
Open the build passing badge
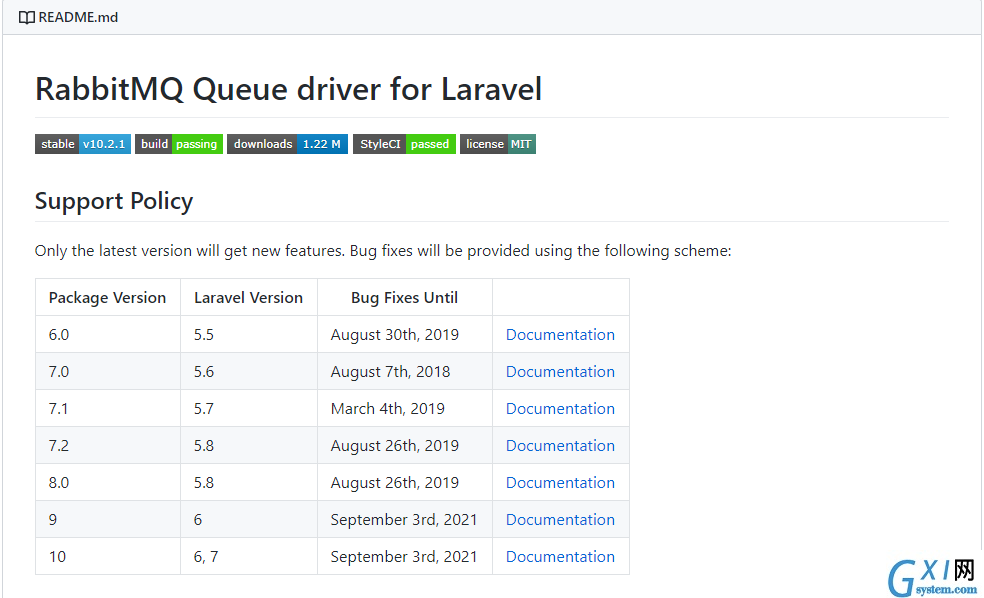click(179, 144)
